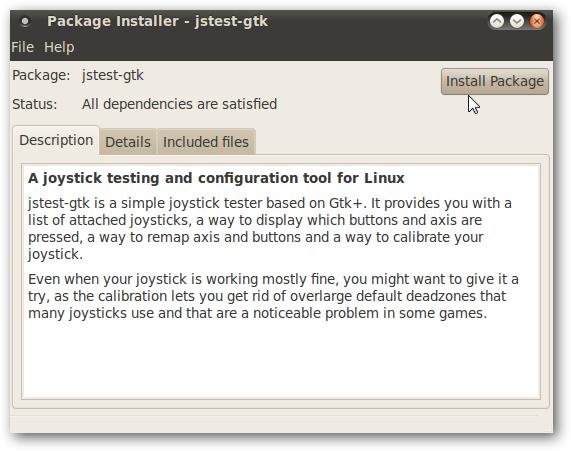Click the up-arrow window button
Screen dimensions: 571x451
tap(497, 21)
